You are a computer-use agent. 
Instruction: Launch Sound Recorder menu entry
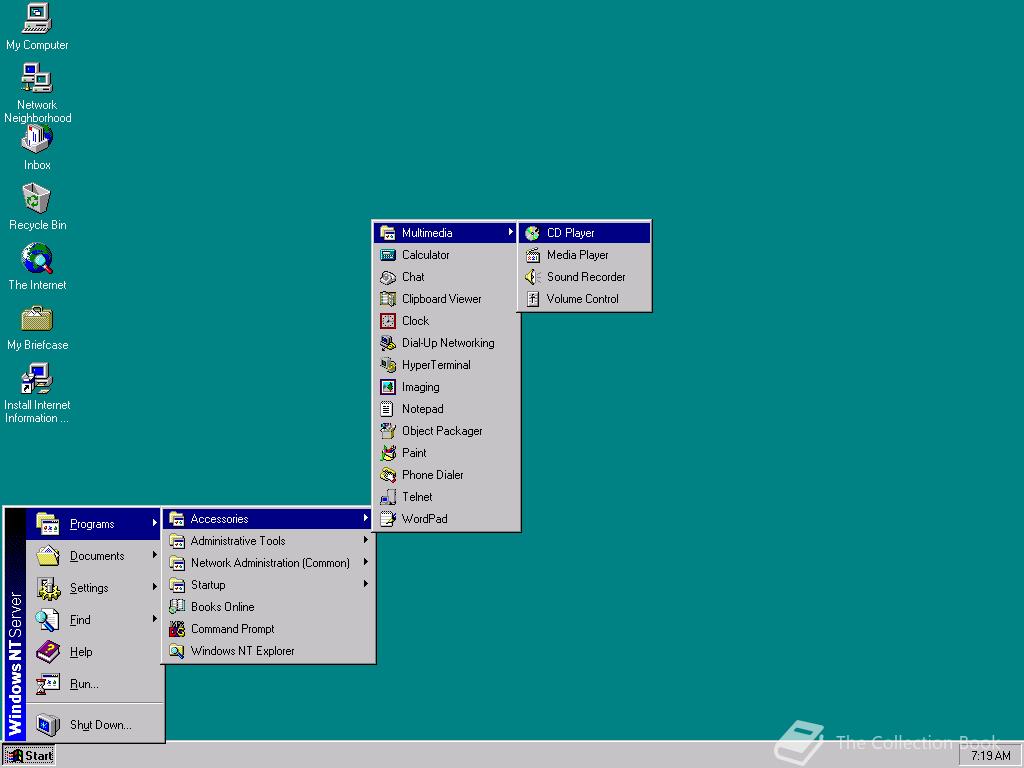tap(584, 277)
